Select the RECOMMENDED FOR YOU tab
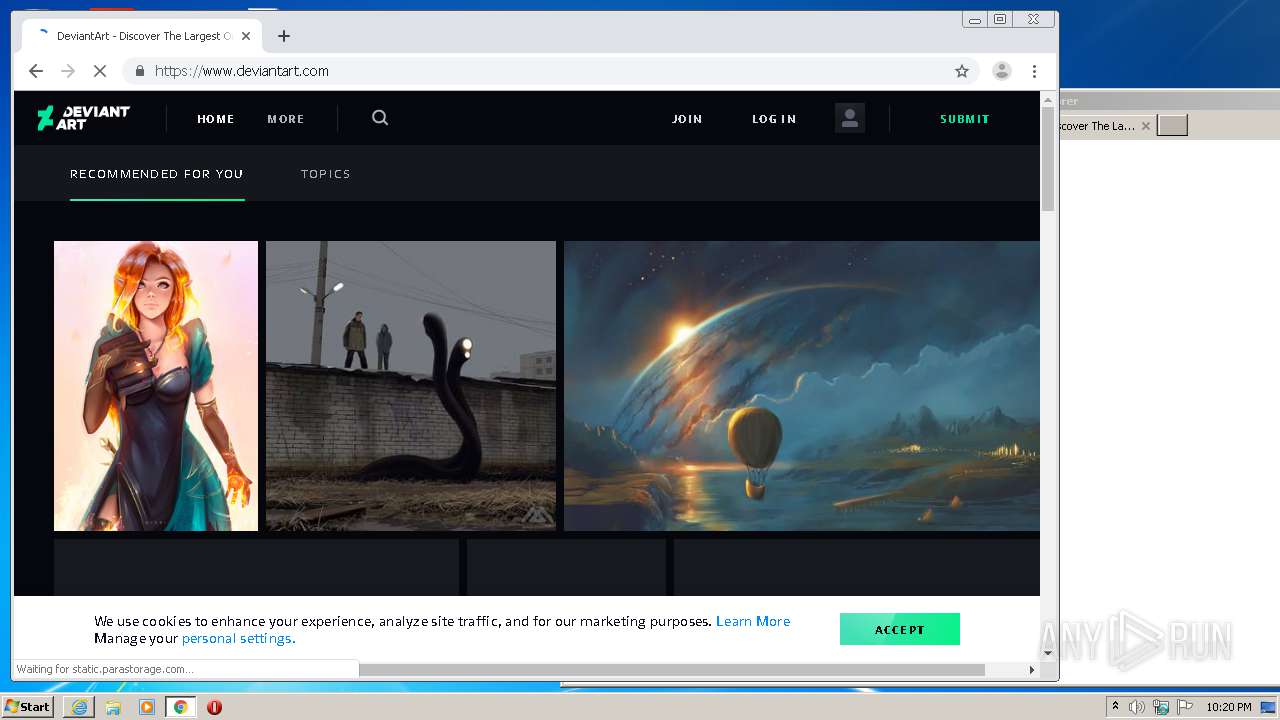The width and height of the screenshot is (1280, 720). (157, 174)
